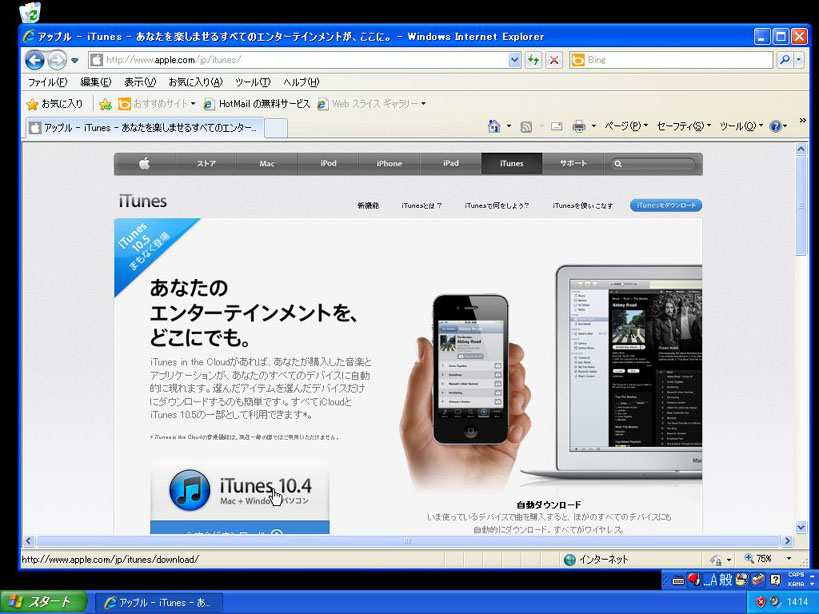
Task: Open the お気に入り favorites star button
Action: tap(55, 104)
